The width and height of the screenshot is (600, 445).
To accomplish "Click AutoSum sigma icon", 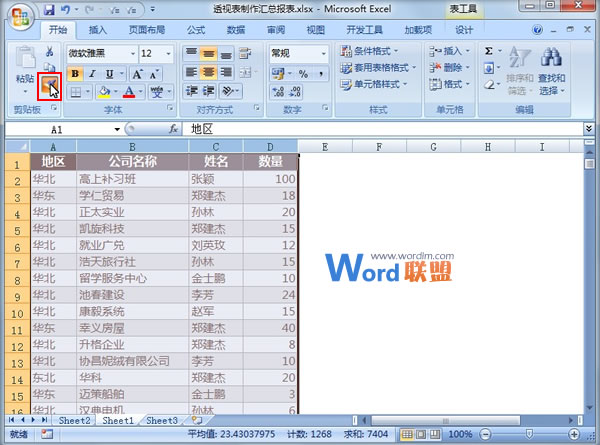I will pyautogui.click(x=489, y=51).
